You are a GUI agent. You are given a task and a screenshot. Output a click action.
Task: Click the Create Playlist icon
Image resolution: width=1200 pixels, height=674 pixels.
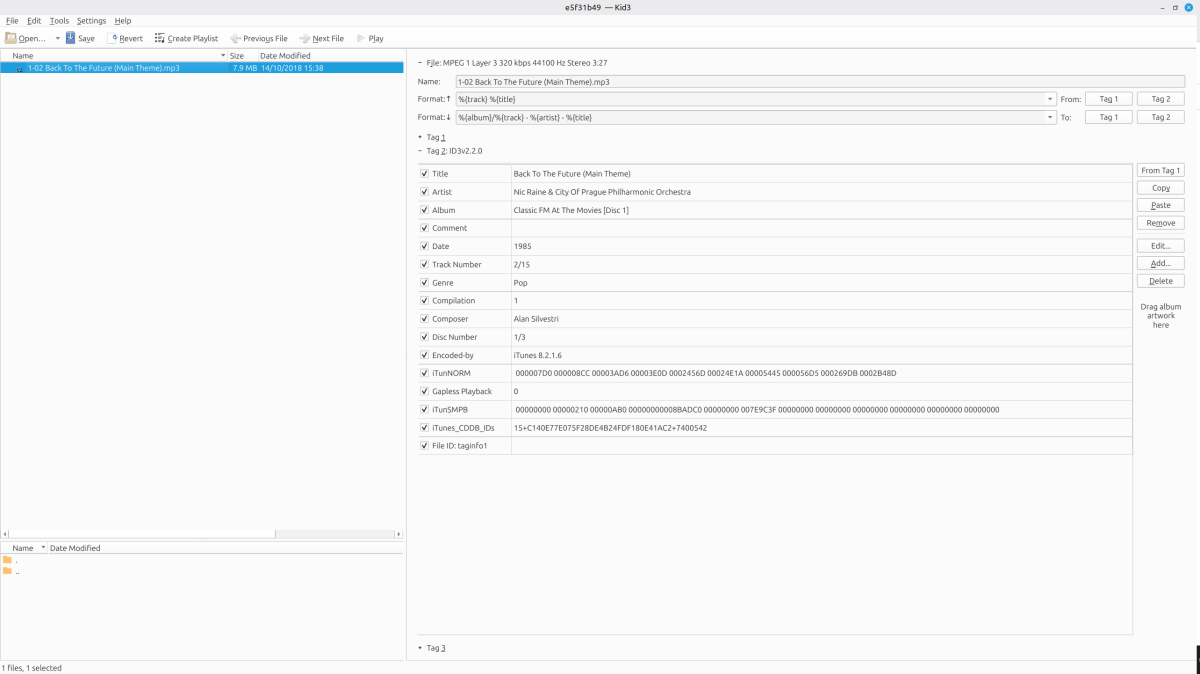(160, 38)
